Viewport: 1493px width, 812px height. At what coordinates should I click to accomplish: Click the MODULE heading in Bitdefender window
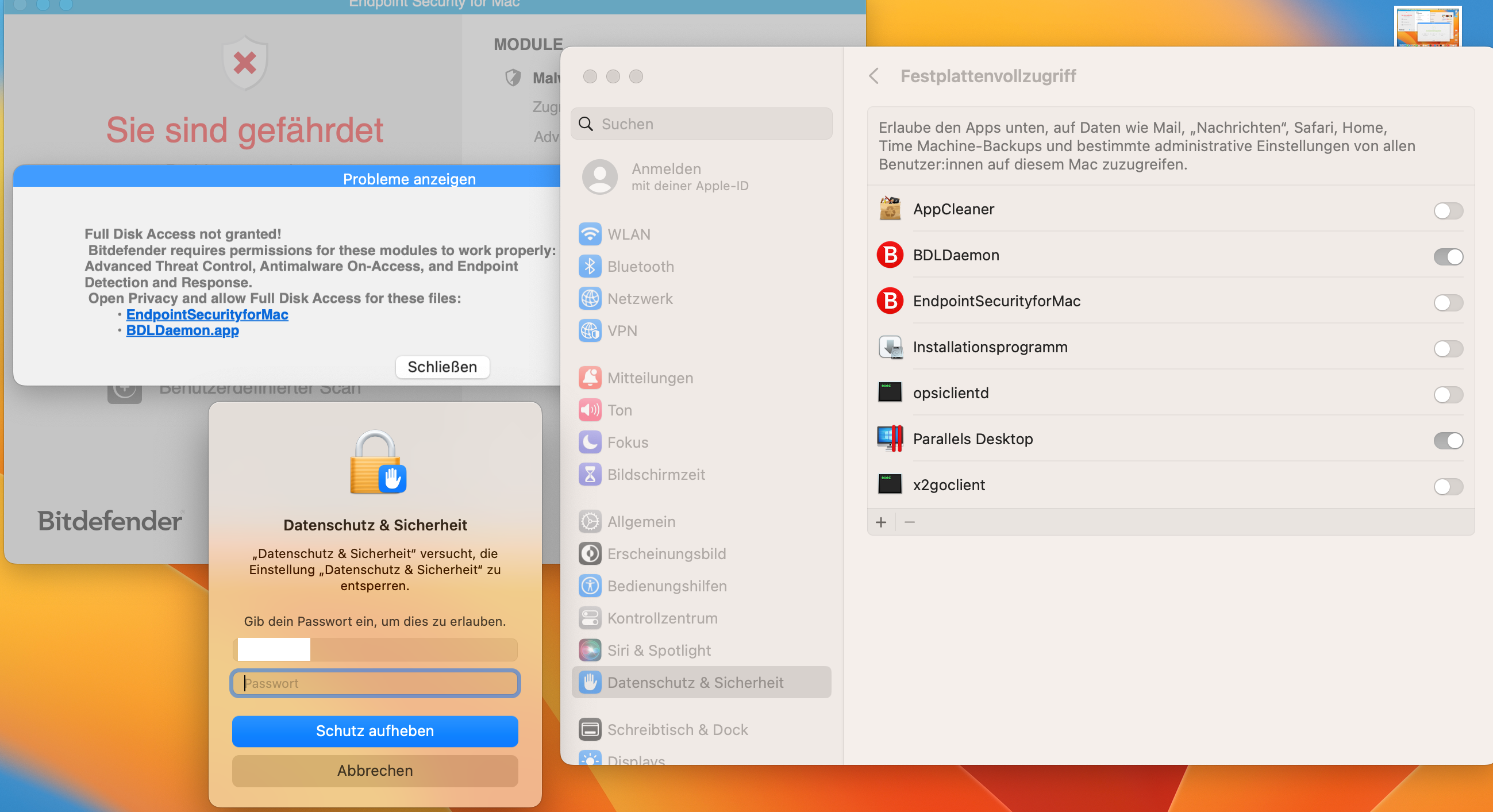pos(528,44)
